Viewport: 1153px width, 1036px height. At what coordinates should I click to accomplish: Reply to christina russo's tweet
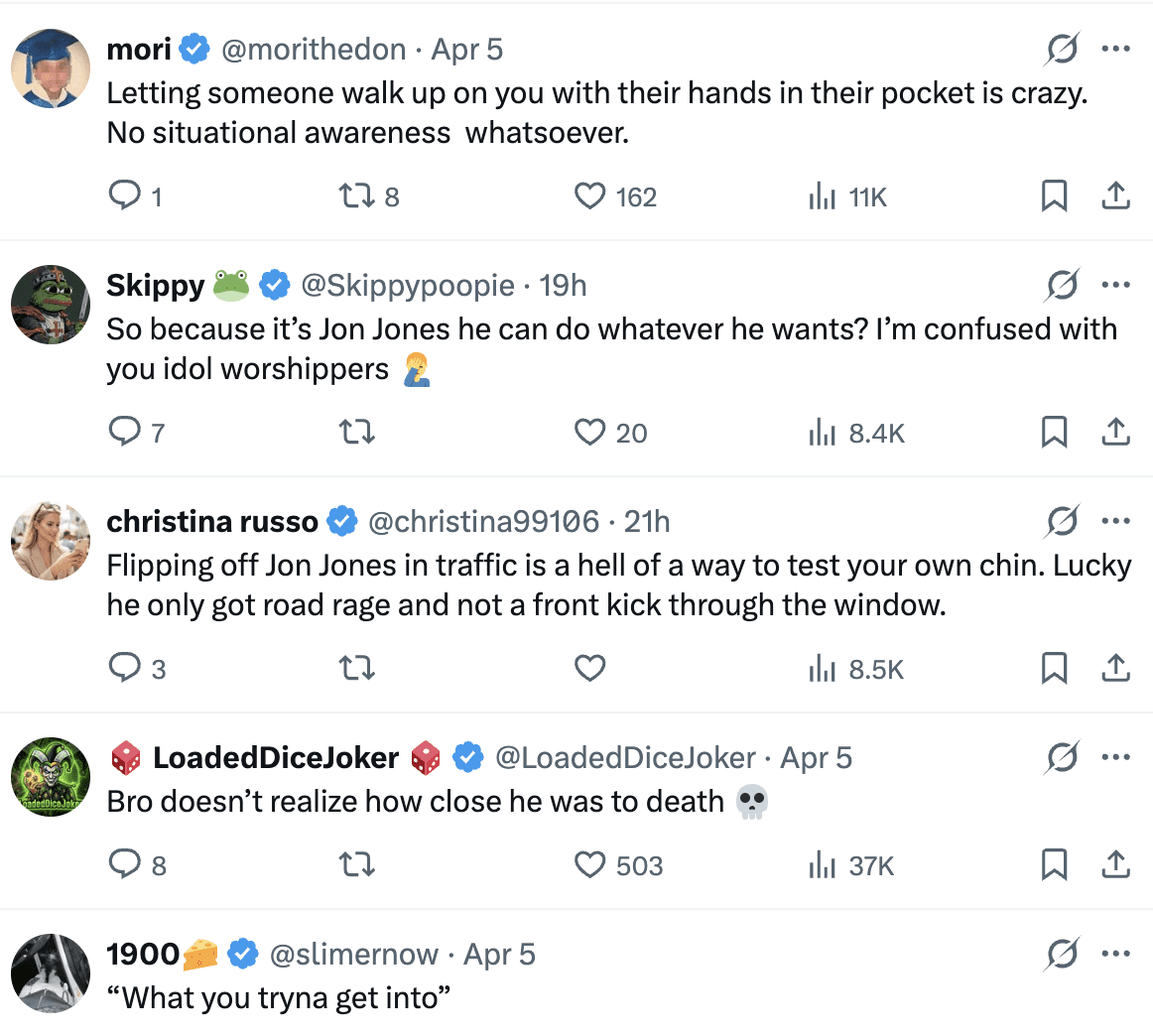pyautogui.click(x=124, y=669)
